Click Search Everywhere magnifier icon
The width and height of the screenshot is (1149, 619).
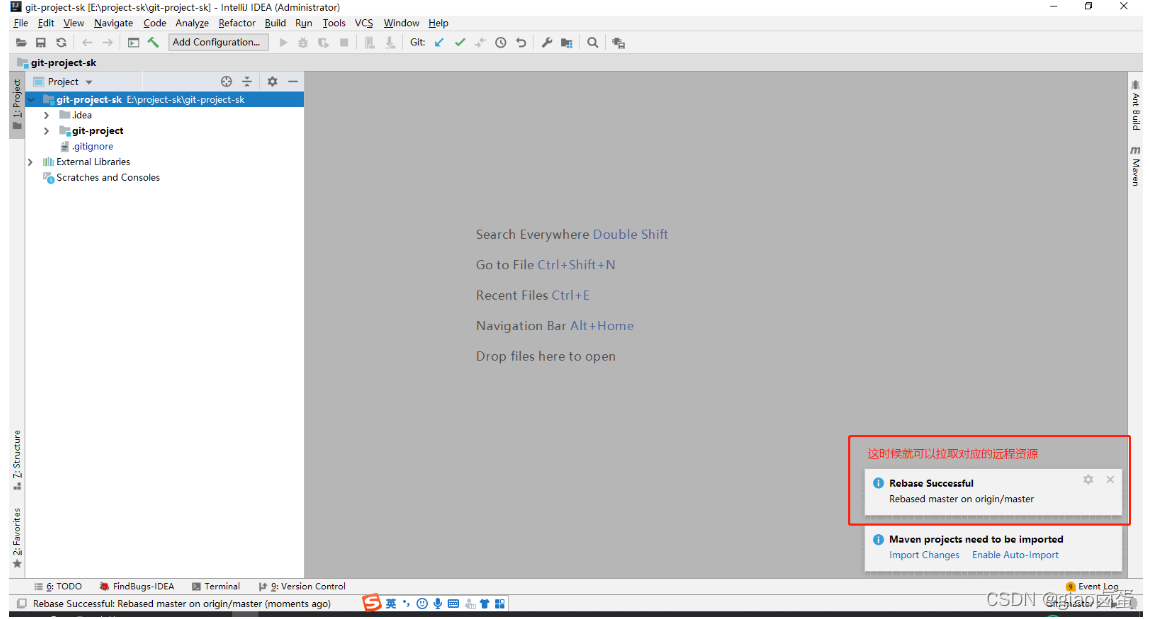(x=593, y=42)
